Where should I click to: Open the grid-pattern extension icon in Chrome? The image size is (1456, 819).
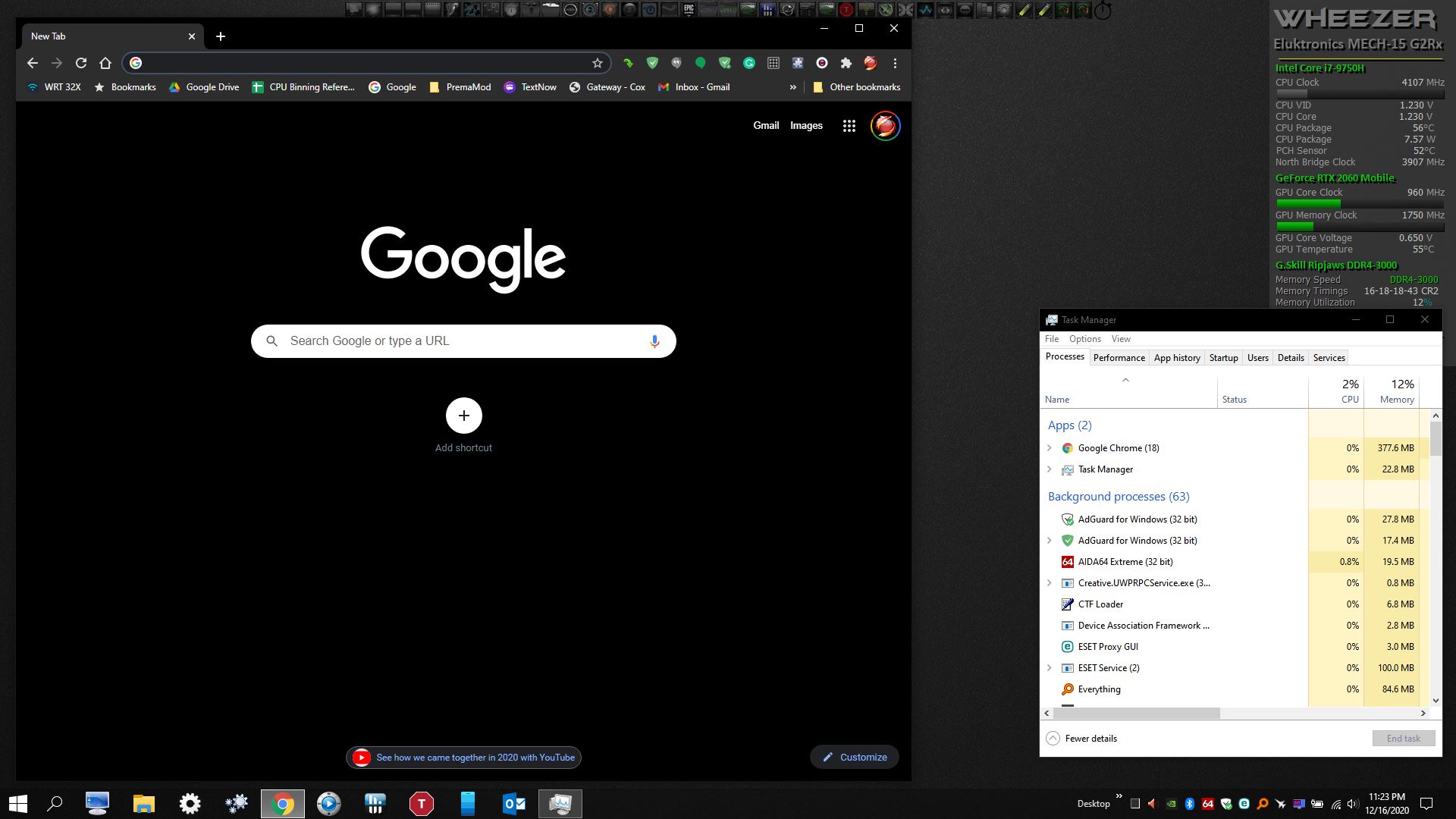click(x=773, y=63)
